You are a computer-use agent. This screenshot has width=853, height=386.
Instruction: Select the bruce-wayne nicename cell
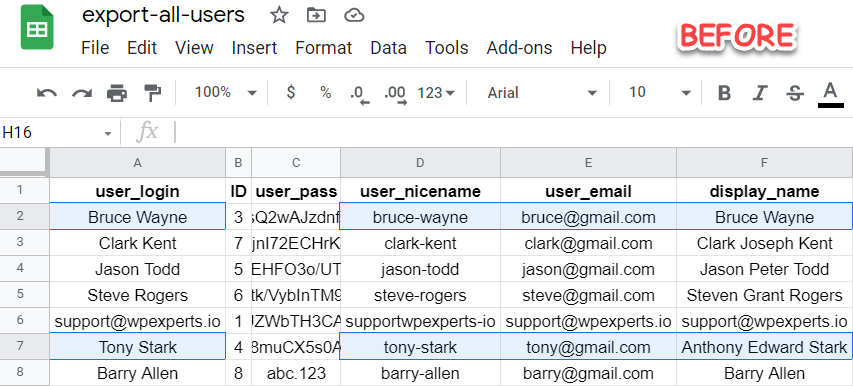pyautogui.click(x=420, y=217)
